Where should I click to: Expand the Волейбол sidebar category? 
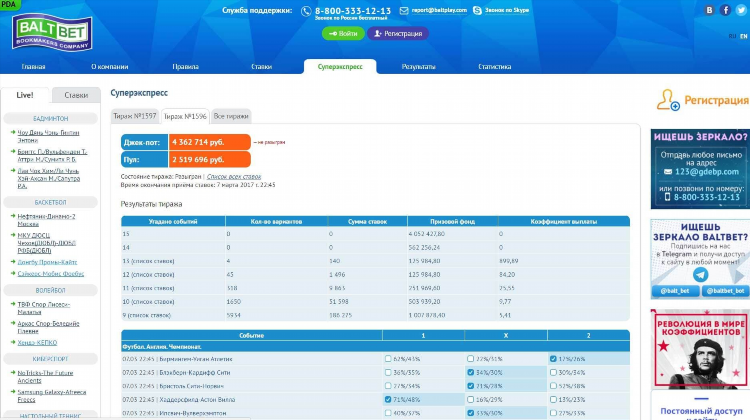point(51,290)
